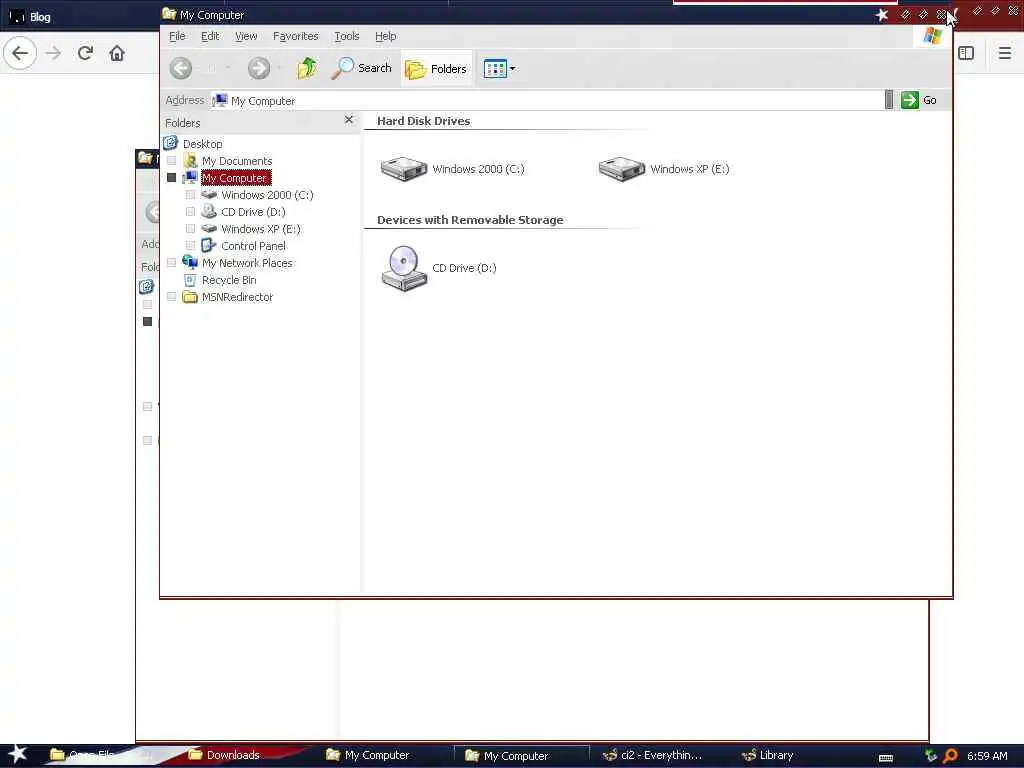Go to the browser Home page
Screen dimensions: 1024x768
coord(117,53)
